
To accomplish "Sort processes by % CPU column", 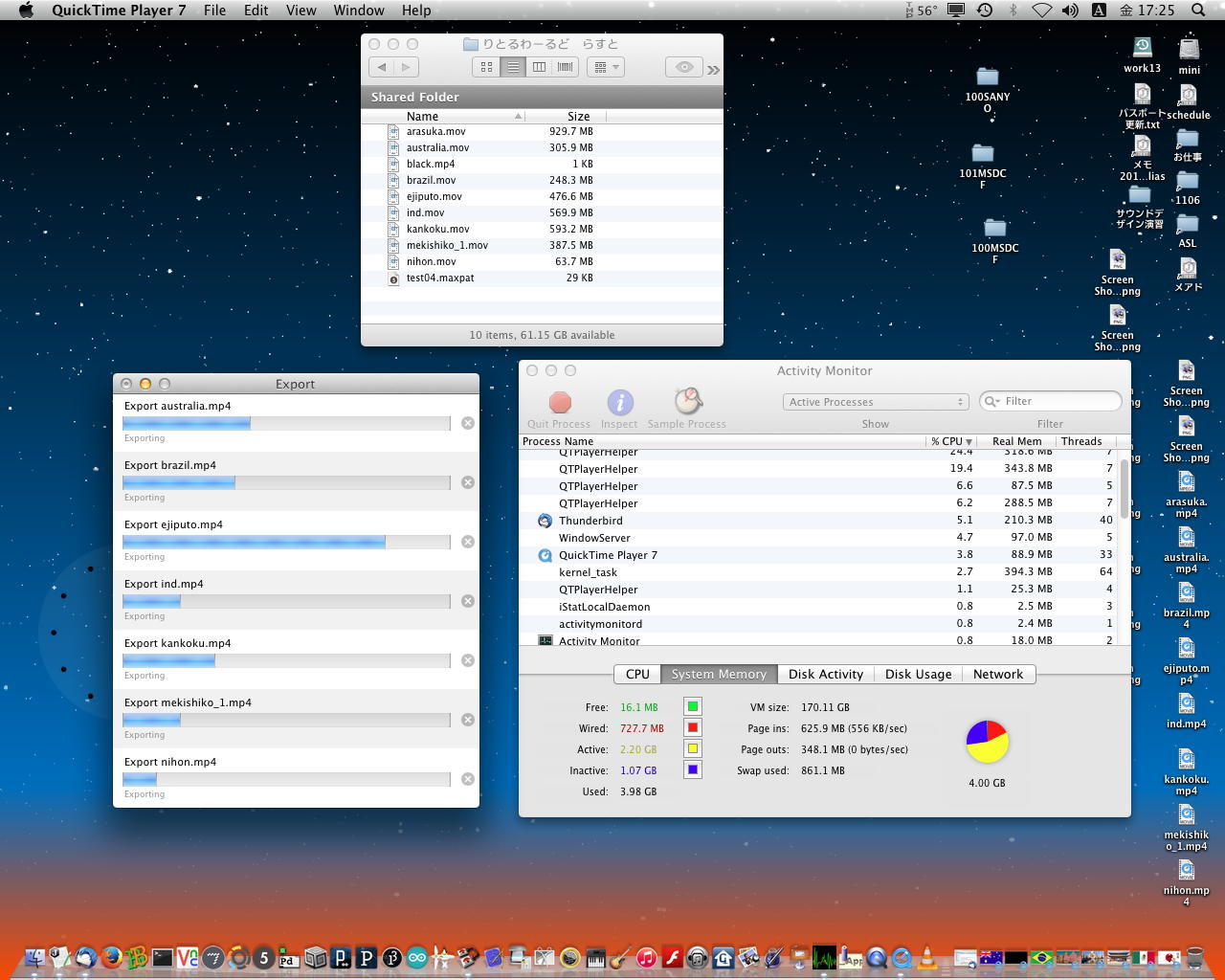I will (950, 441).
